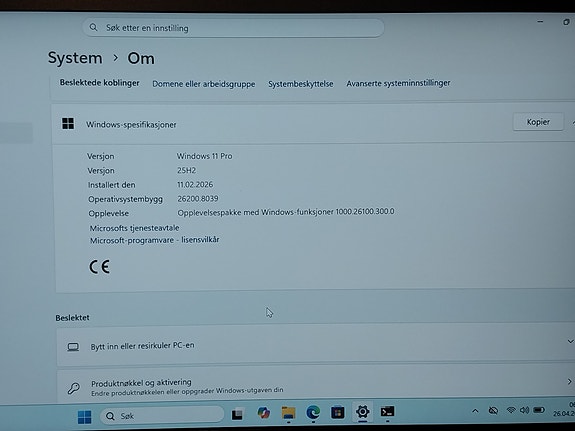
Task: Click the Settings gear in taskbar
Action: click(x=362, y=412)
